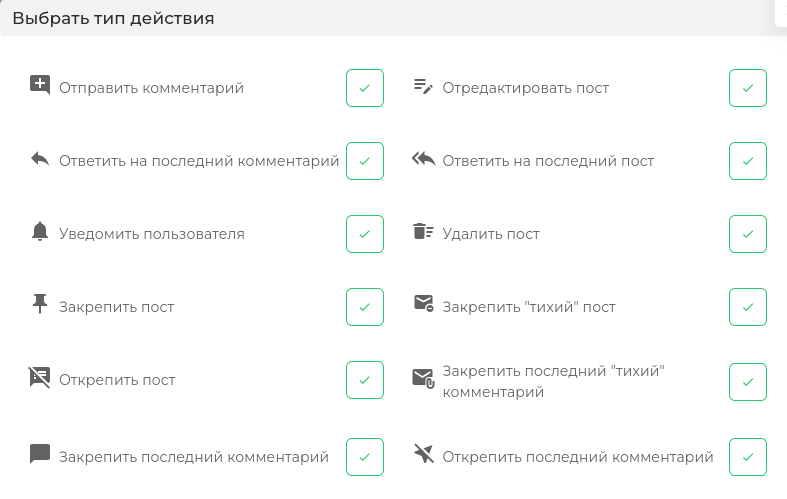Click envelope-clip icon for last quiet comment

424,378
